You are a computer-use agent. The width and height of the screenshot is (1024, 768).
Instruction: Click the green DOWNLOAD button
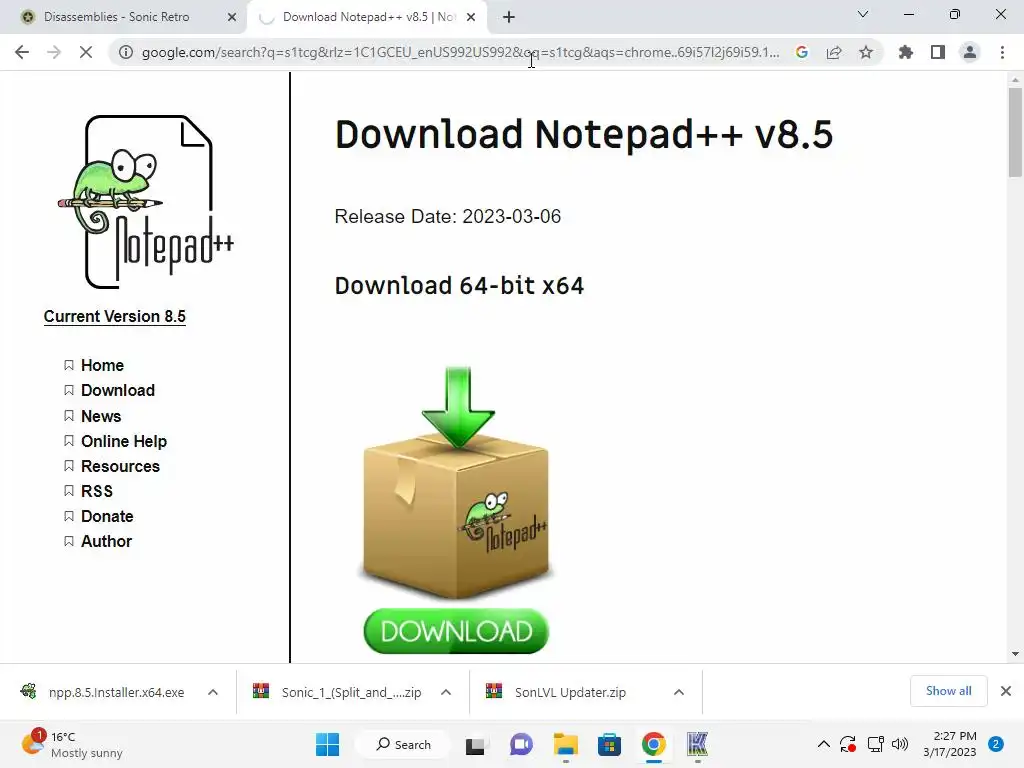point(456,632)
